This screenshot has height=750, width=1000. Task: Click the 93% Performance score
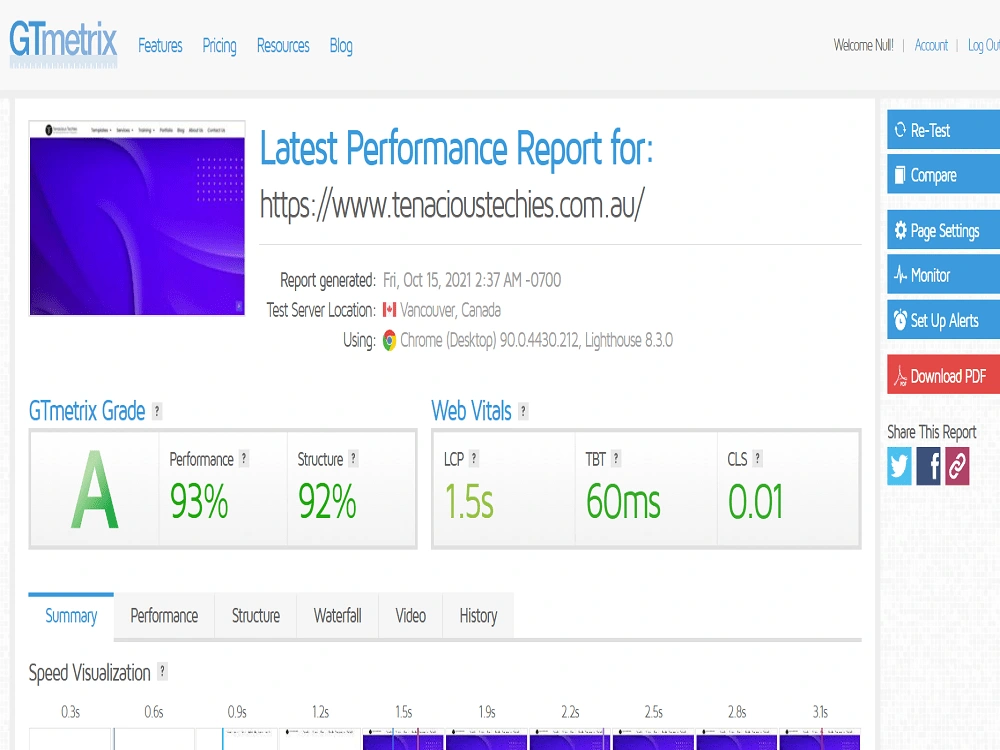(199, 501)
